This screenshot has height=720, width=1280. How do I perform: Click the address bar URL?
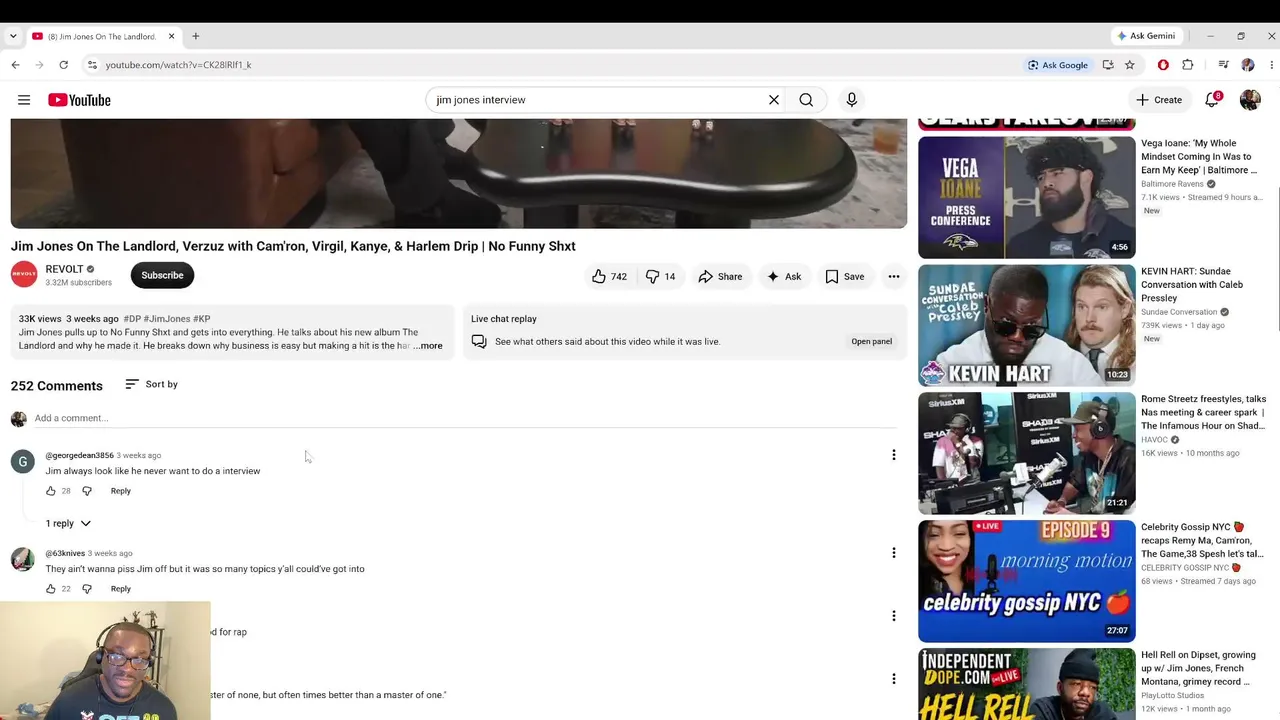pos(179,65)
